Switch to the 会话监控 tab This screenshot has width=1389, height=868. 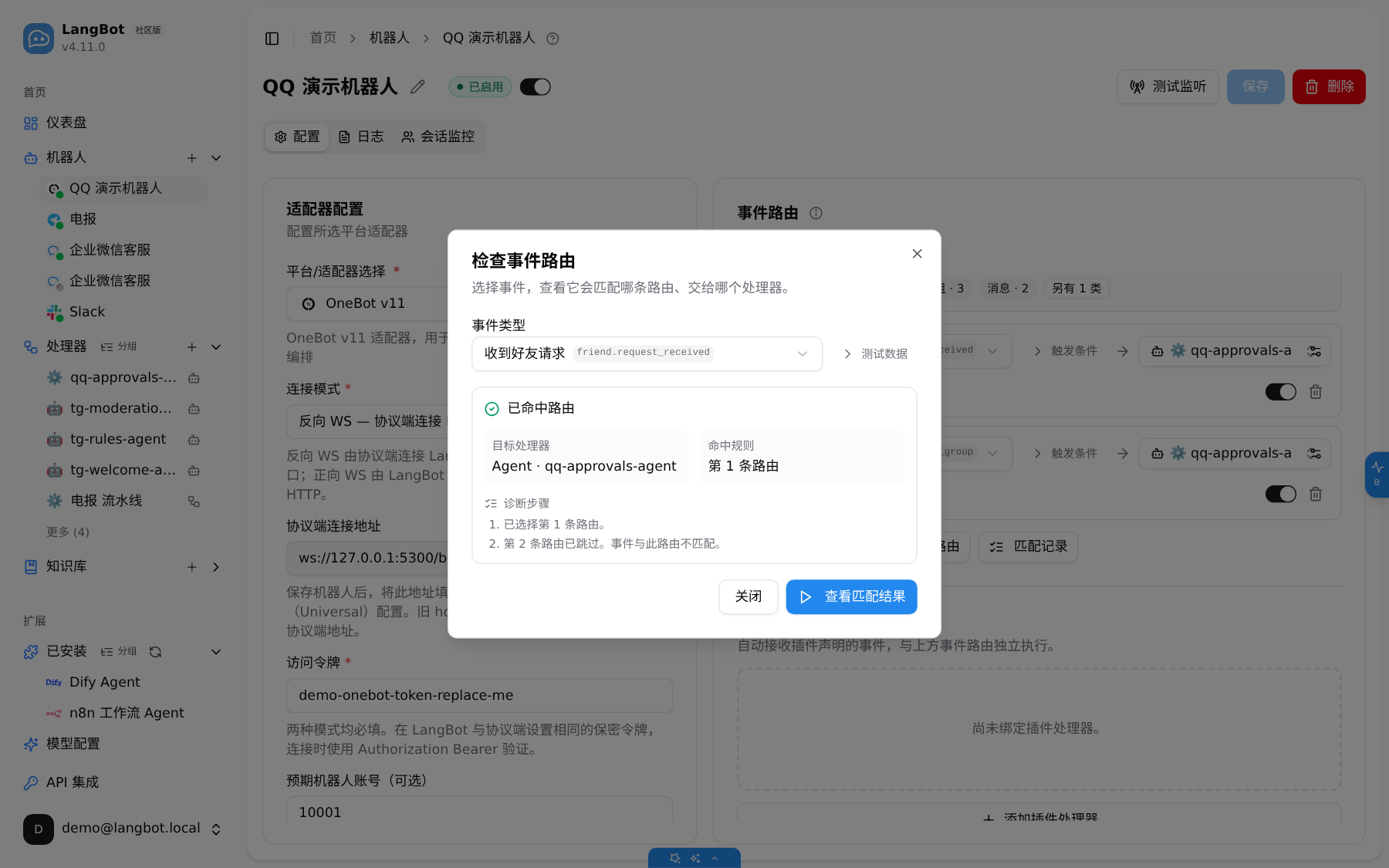[438, 137]
